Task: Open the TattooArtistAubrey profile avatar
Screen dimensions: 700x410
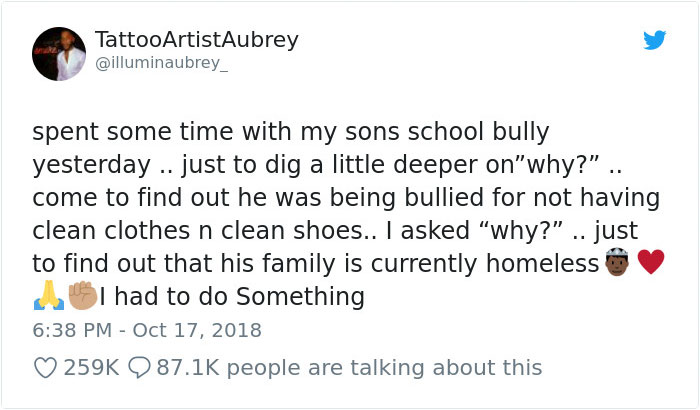Action: point(59,53)
